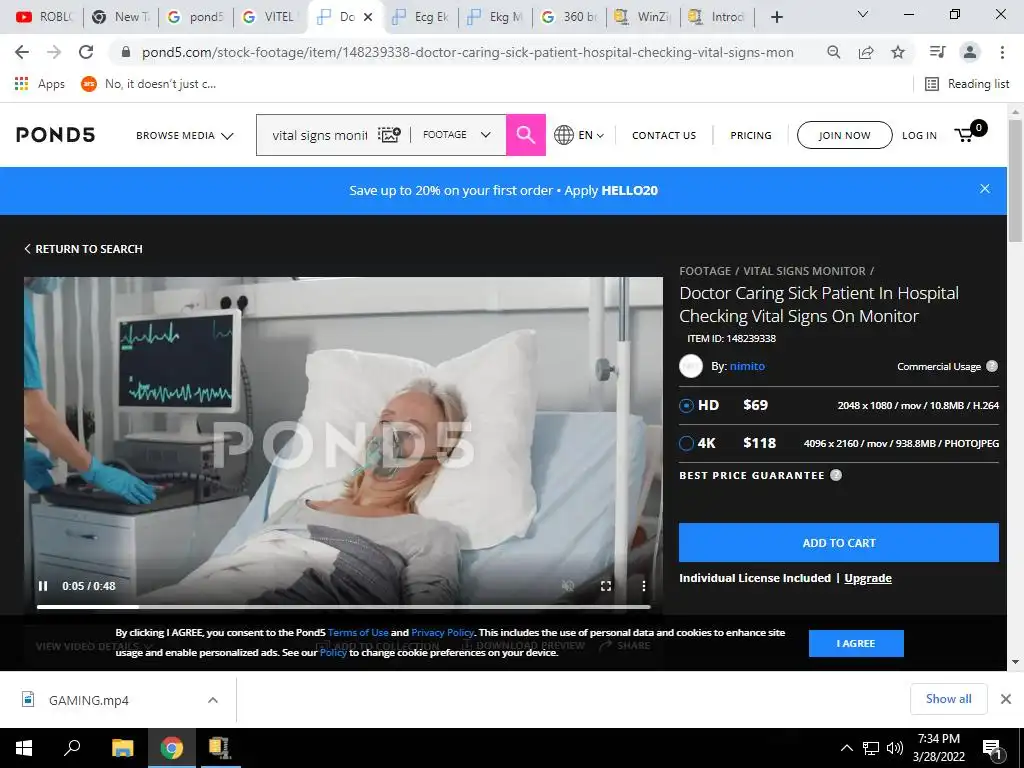
Task: Enter fullscreen video mode
Action: click(606, 586)
